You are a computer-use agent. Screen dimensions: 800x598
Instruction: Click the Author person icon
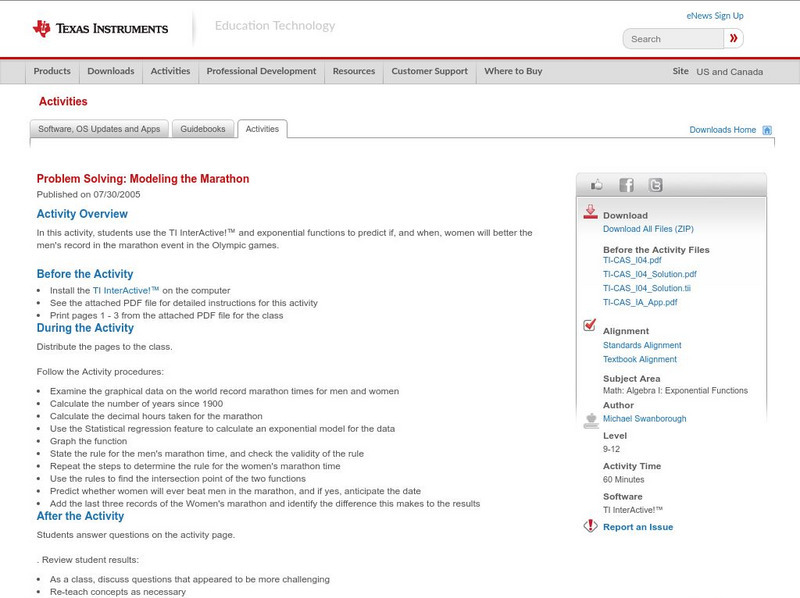(591, 420)
